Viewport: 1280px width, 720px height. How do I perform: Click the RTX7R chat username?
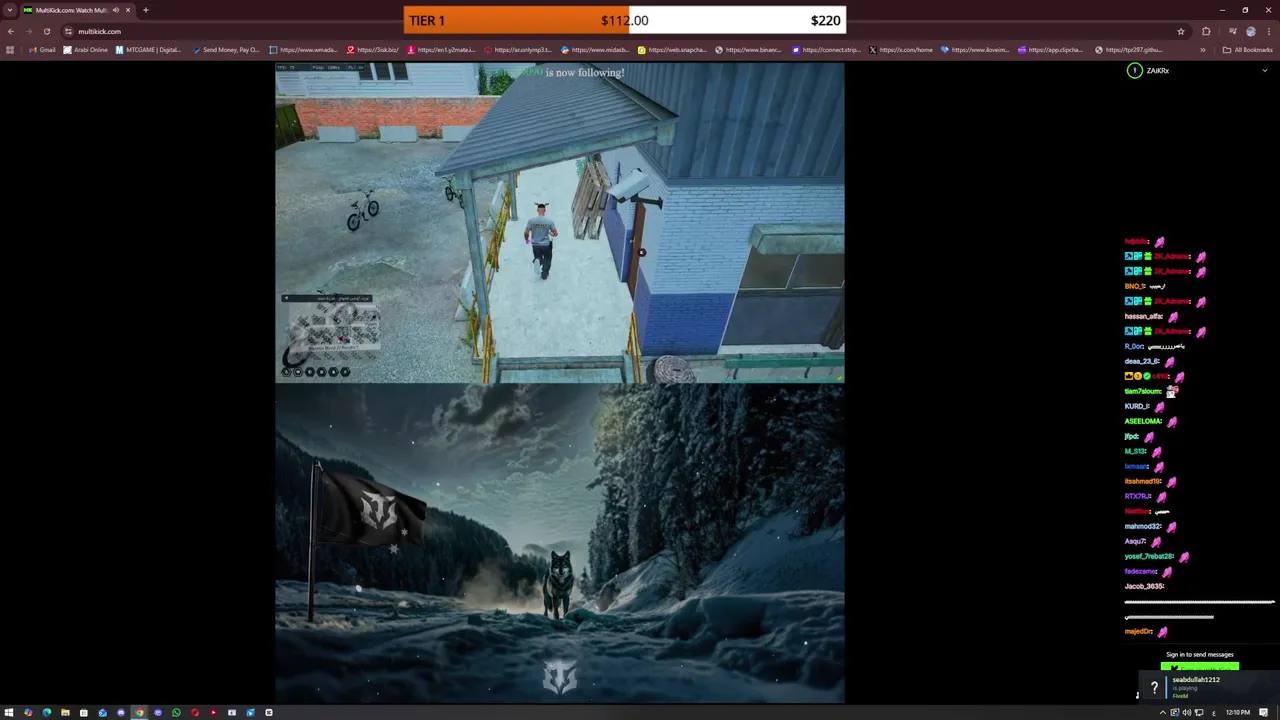click(1138, 497)
